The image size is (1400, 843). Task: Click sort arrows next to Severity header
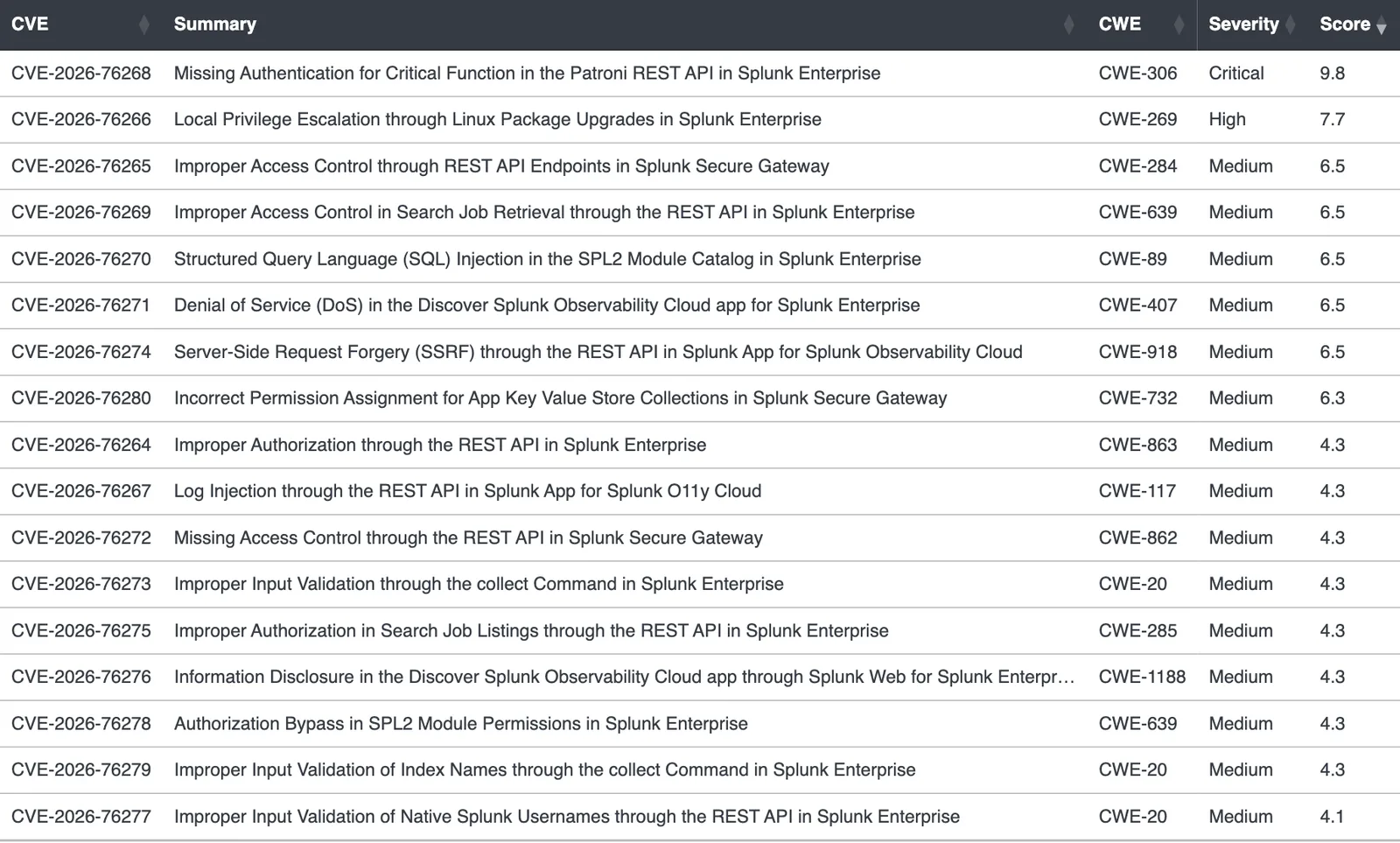coord(1290,25)
